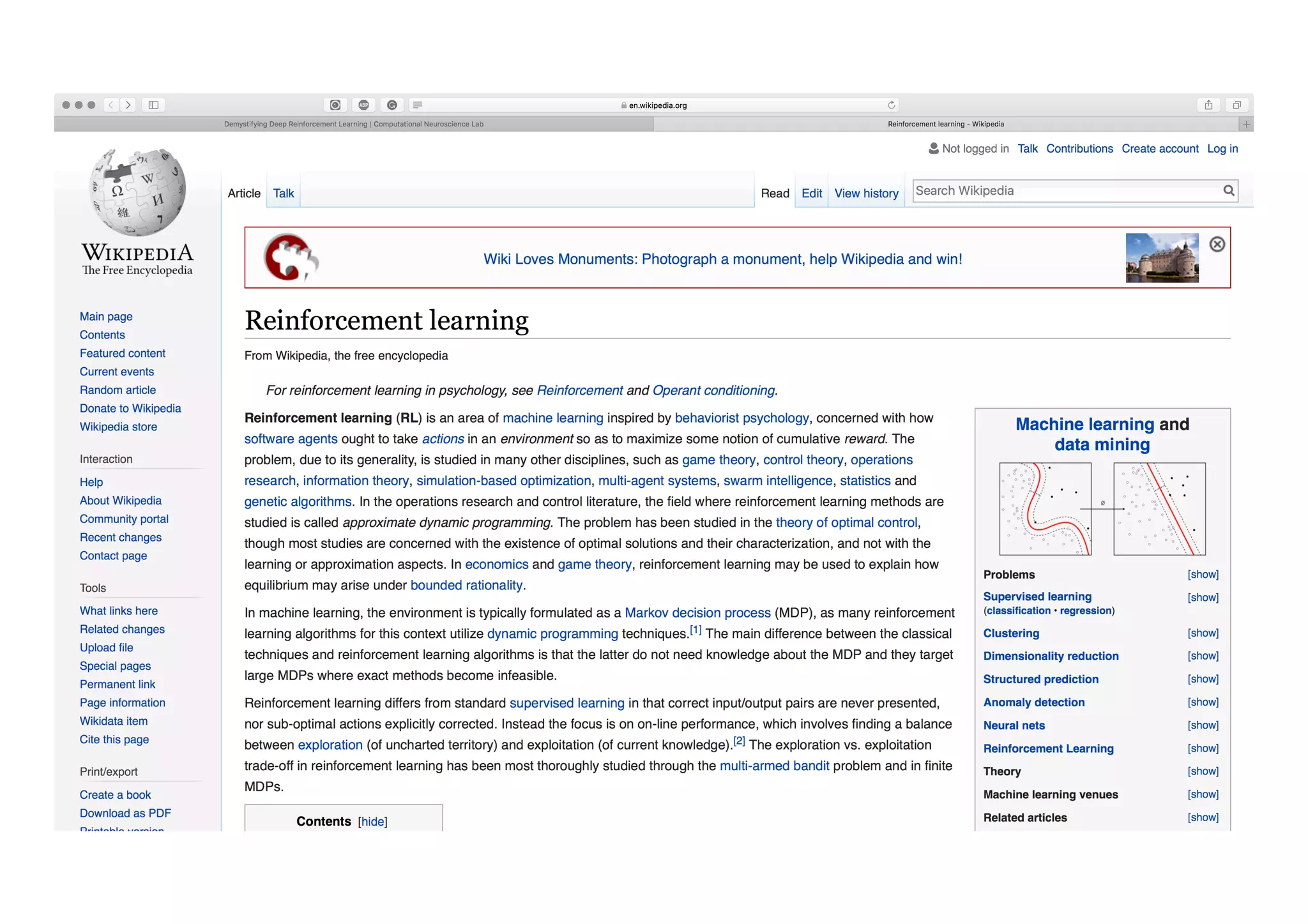
Task: Click the Reader view icon in address bar
Action: pos(417,105)
